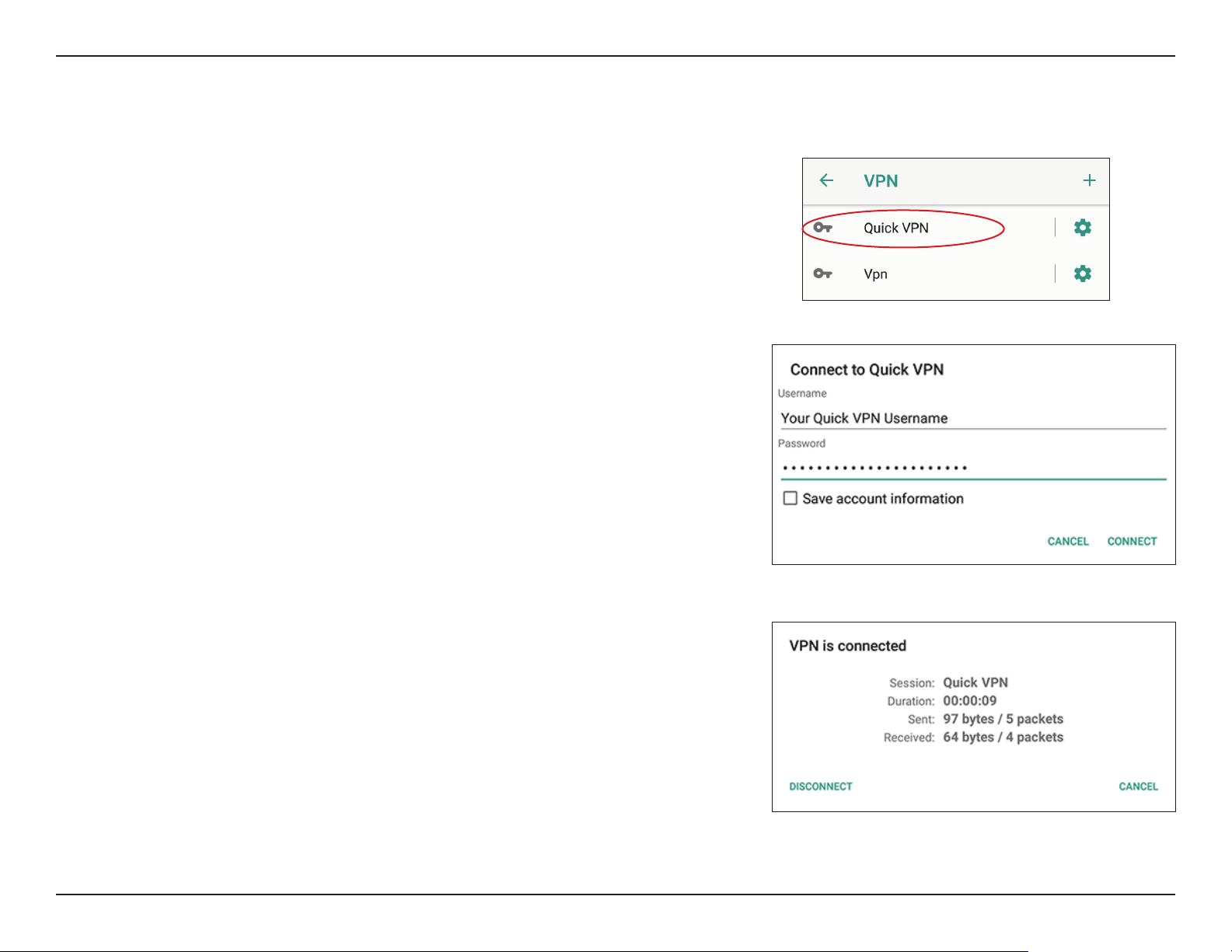Click the Password field in Connect dialog
The height and width of the screenshot is (952, 1232).
973,468
